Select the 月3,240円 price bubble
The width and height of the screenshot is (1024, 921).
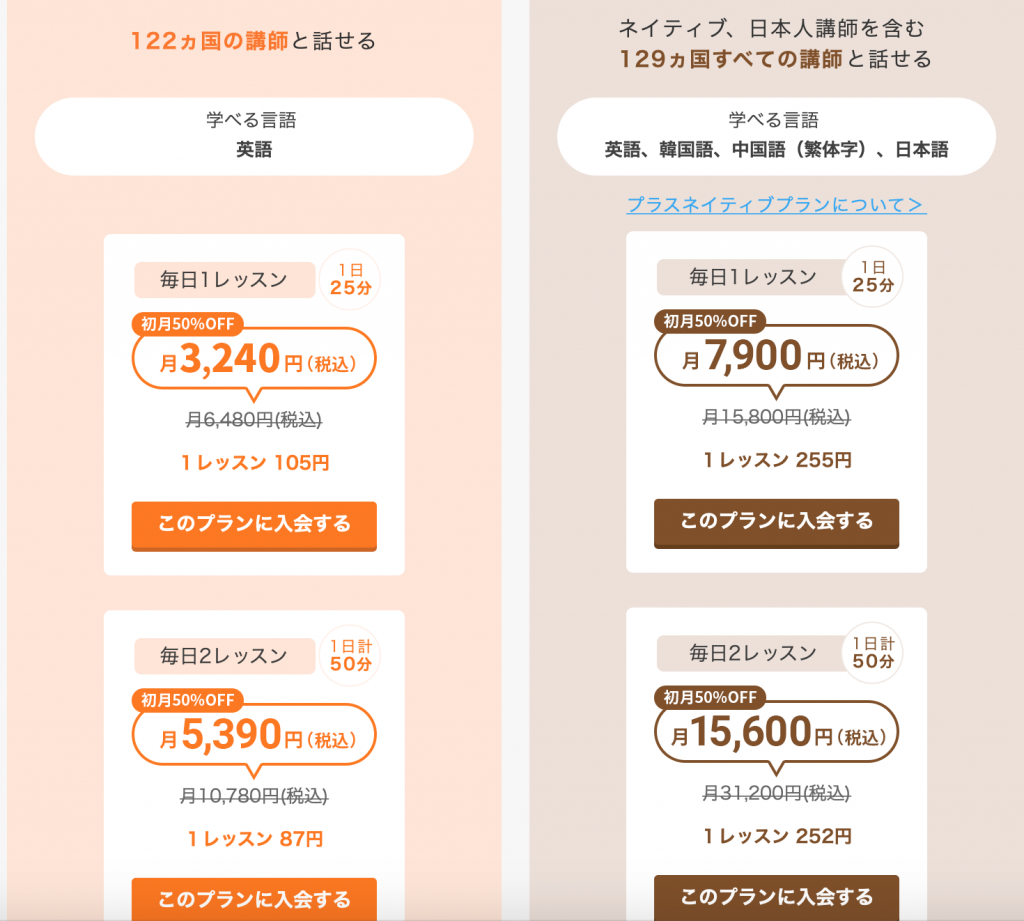(254, 360)
